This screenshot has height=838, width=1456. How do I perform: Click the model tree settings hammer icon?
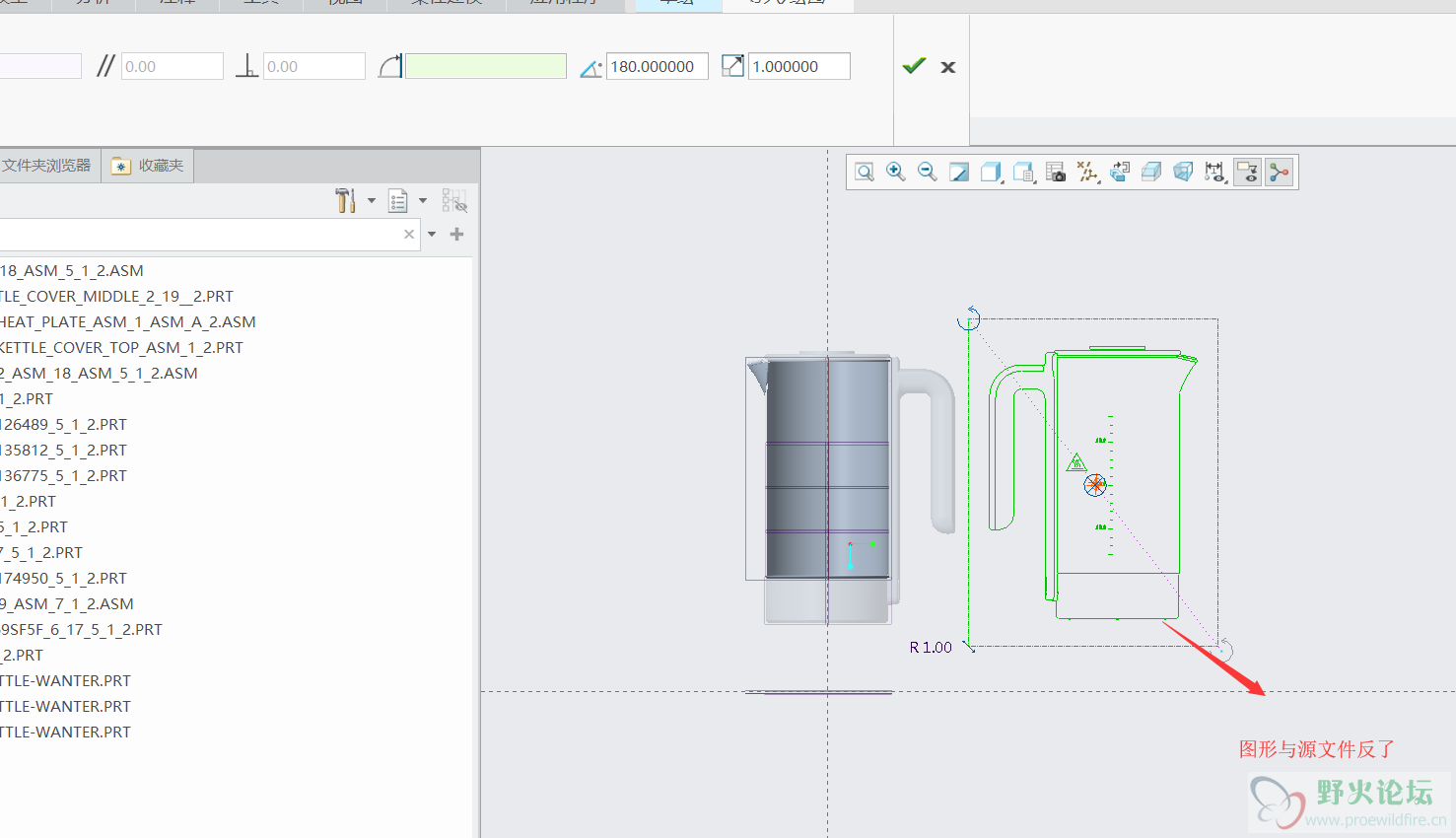point(345,201)
